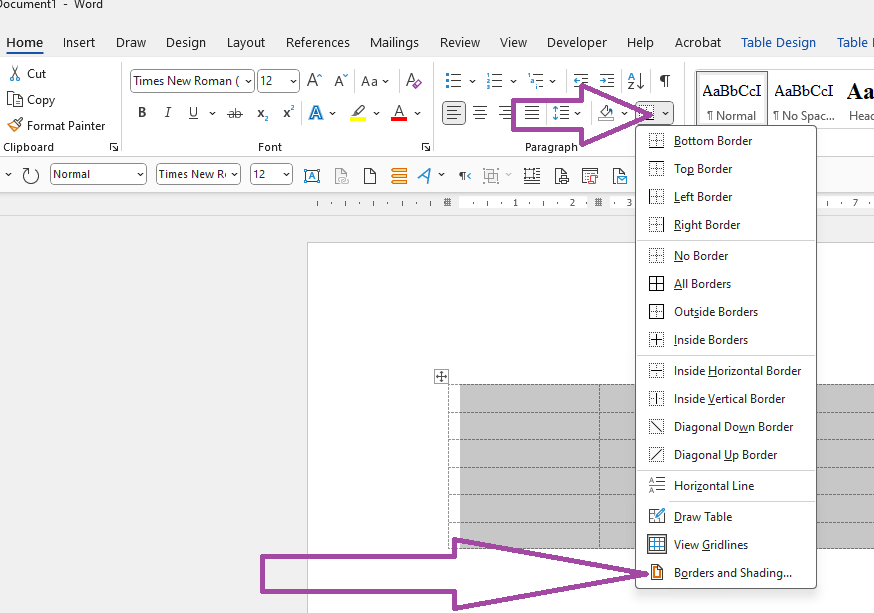Toggle justified alignment
Viewport: 874px width, 613px height.
pyautogui.click(x=531, y=112)
